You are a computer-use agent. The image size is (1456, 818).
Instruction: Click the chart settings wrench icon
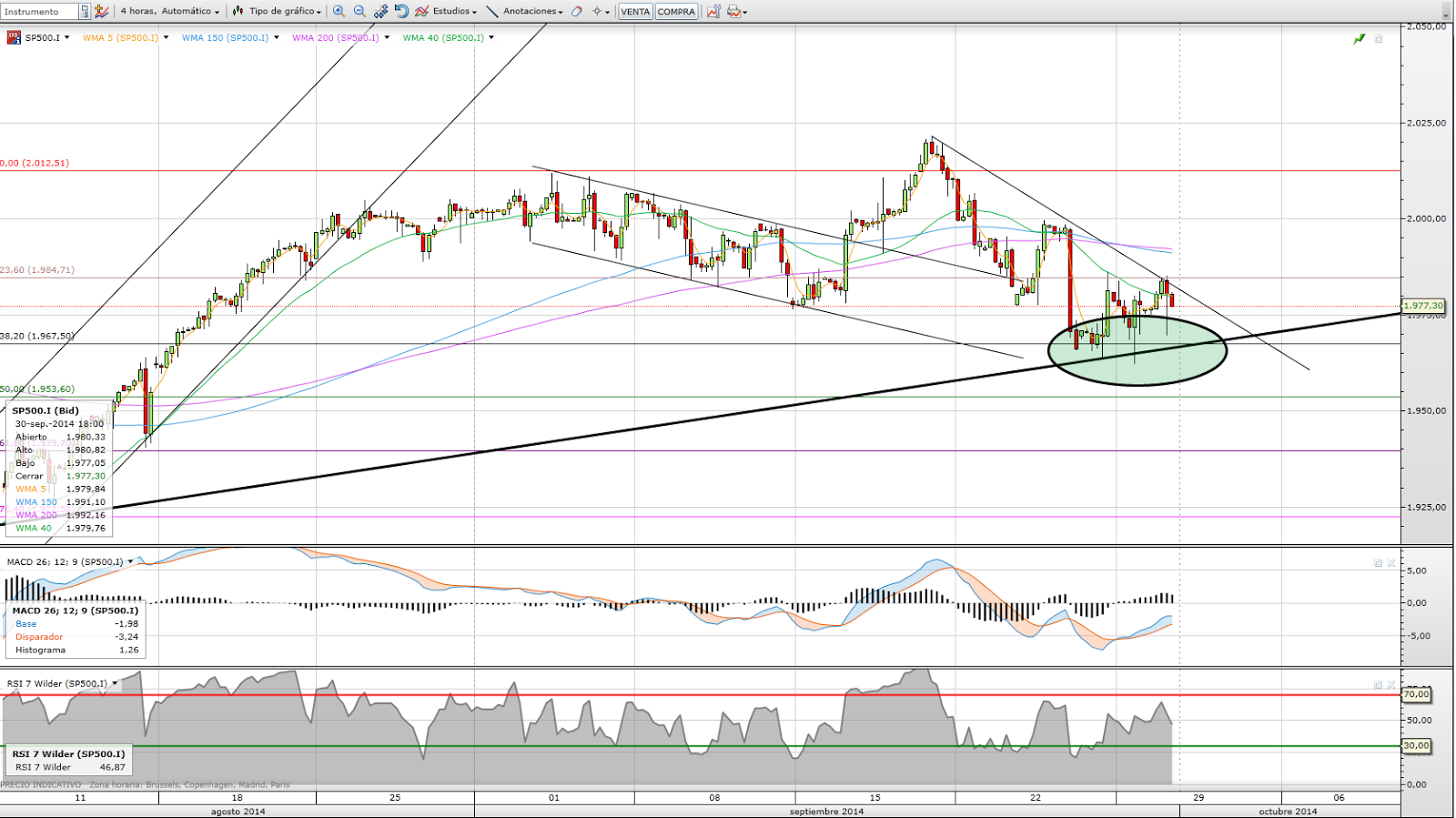(713, 11)
